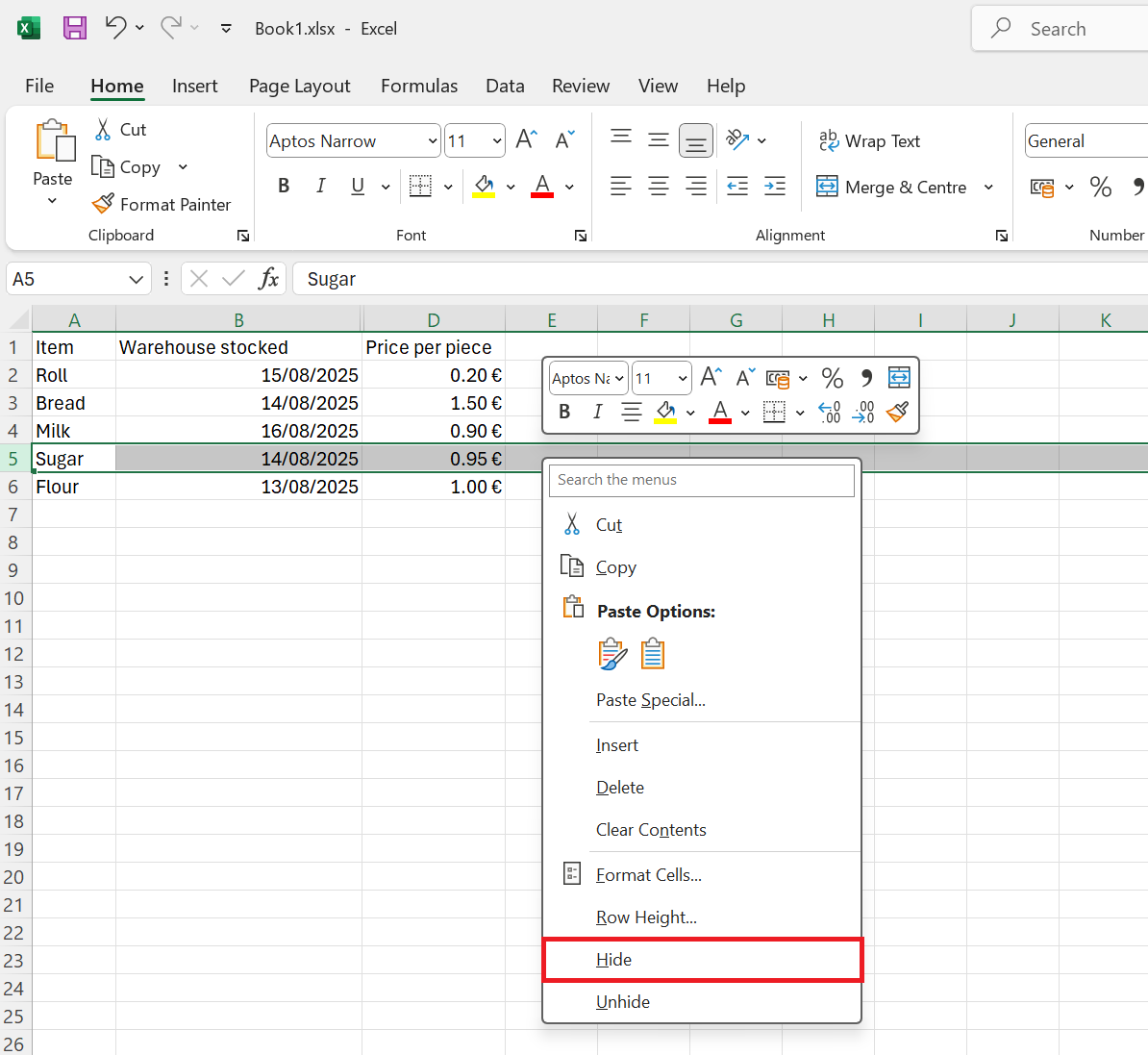The height and width of the screenshot is (1055, 1148).
Task: Click mini toolbar Comma Style icon
Action: (x=866, y=378)
